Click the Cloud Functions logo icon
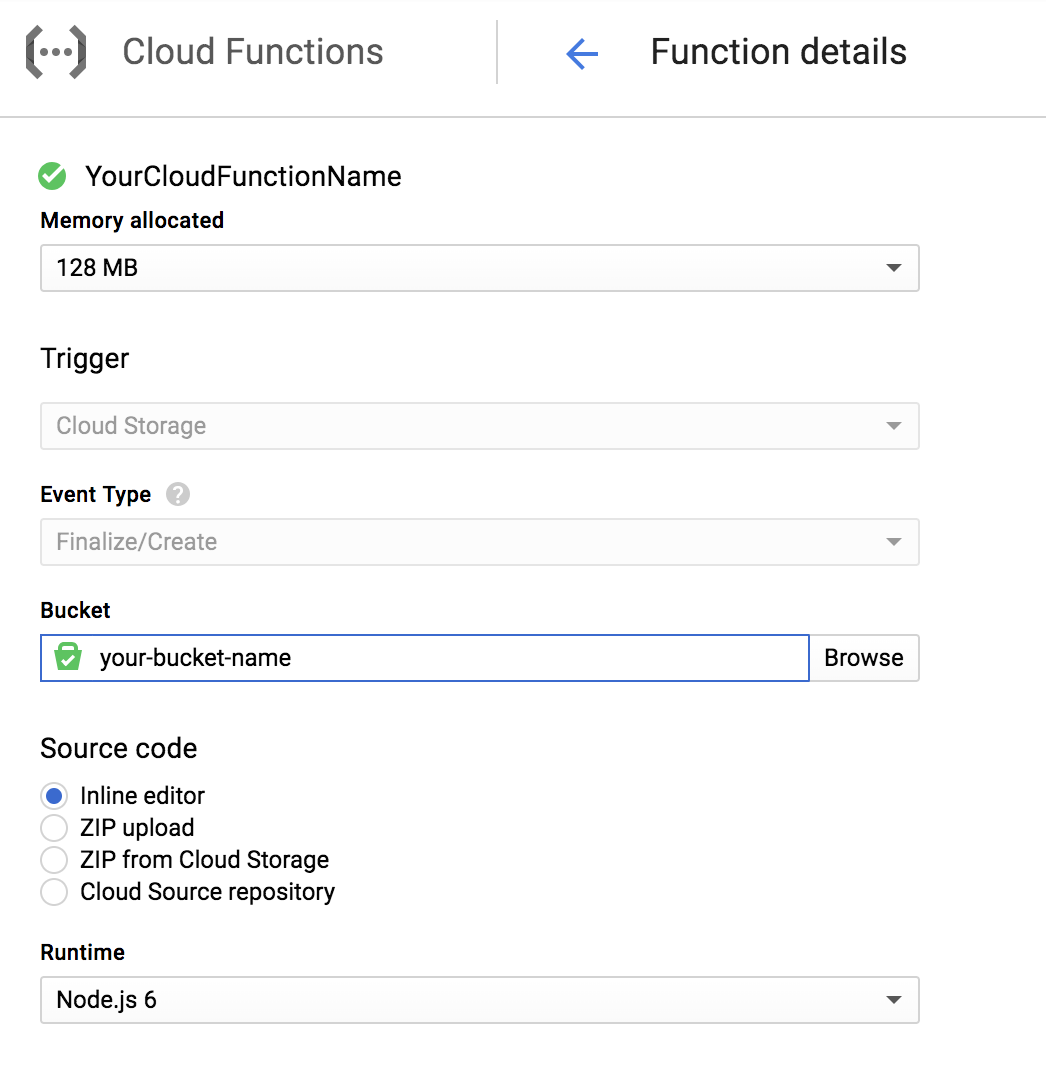Viewport: 1046px width, 1072px height. click(x=55, y=53)
